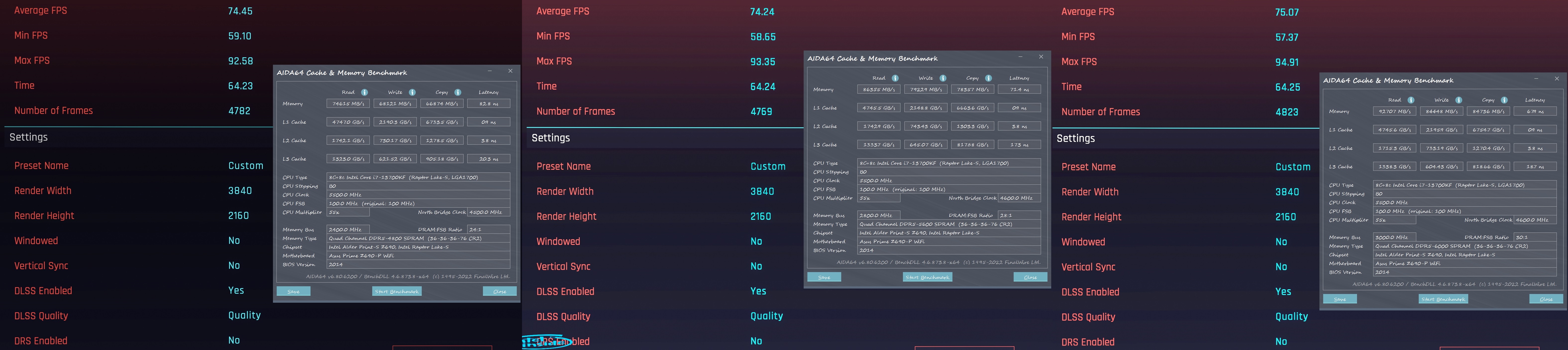Click Time value 64.23
This screenshot has height=350, width=1568.
[x=240, y=86]
